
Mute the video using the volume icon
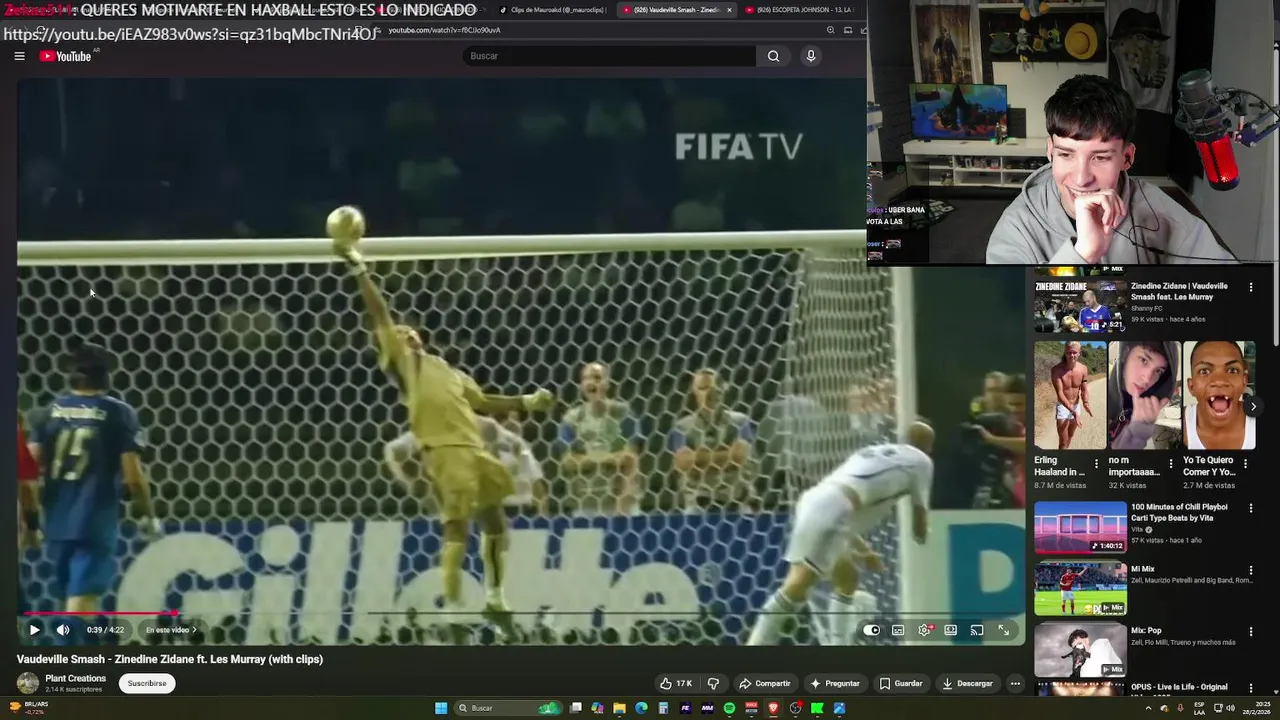pyautogui.click(x=63, y=630)
